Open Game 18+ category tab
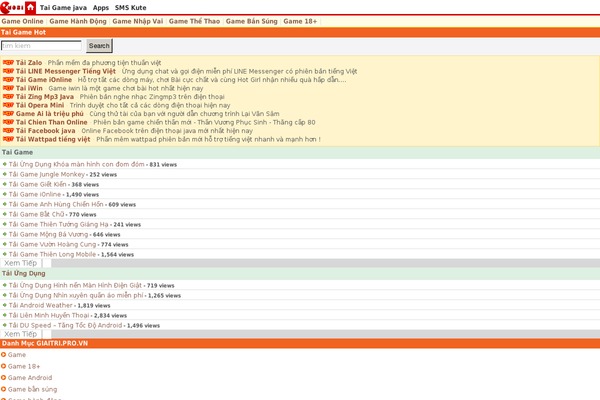 (x=300, y=21)
